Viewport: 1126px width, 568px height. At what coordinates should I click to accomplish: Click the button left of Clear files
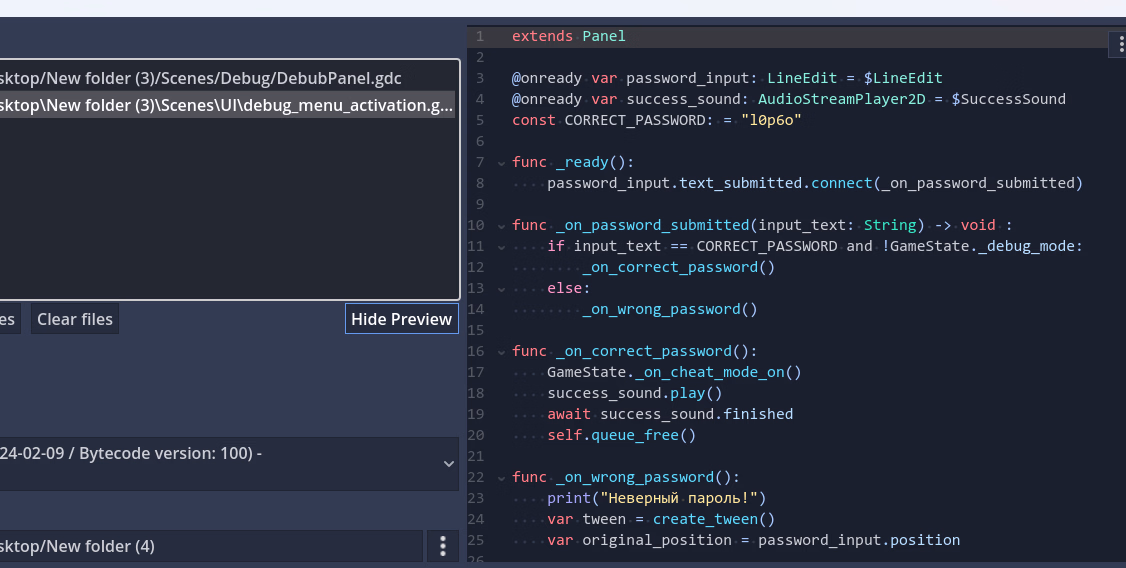point(8,319)
